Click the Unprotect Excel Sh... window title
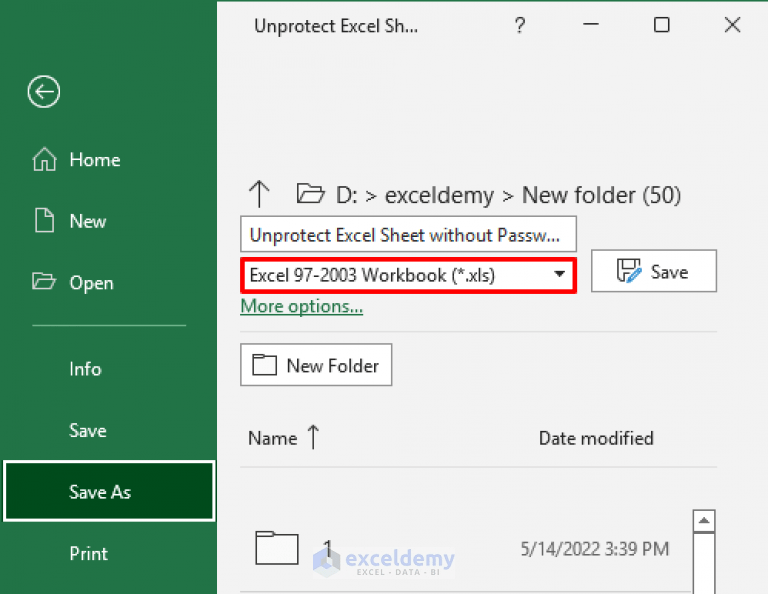This screenshot has width=768, height=594. pos(336,25)
